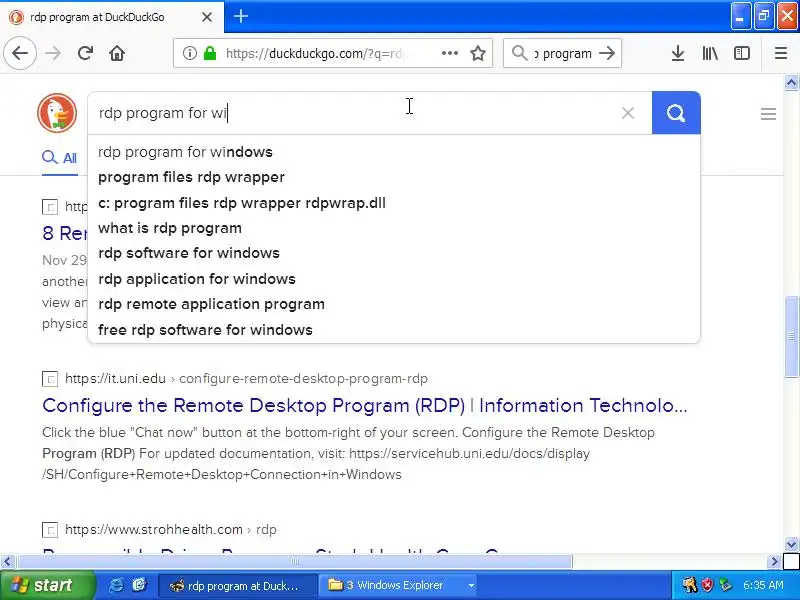This screenshot has width=800, height=600.
Task: Open the Library menu
Action: click(x=710, y=53)
